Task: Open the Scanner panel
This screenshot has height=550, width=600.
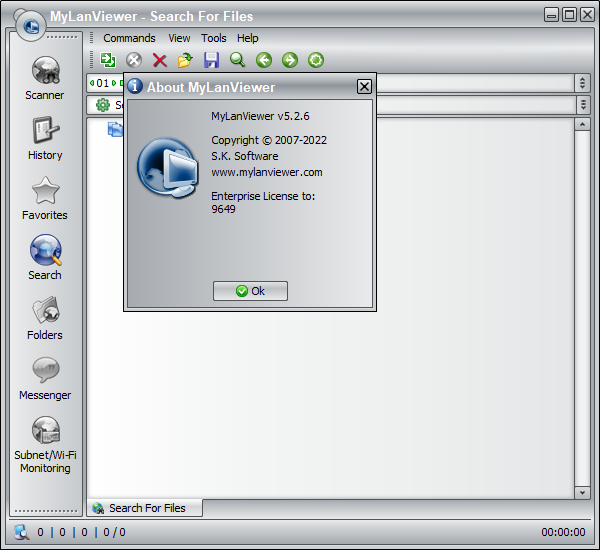Action: pos(45,78)
